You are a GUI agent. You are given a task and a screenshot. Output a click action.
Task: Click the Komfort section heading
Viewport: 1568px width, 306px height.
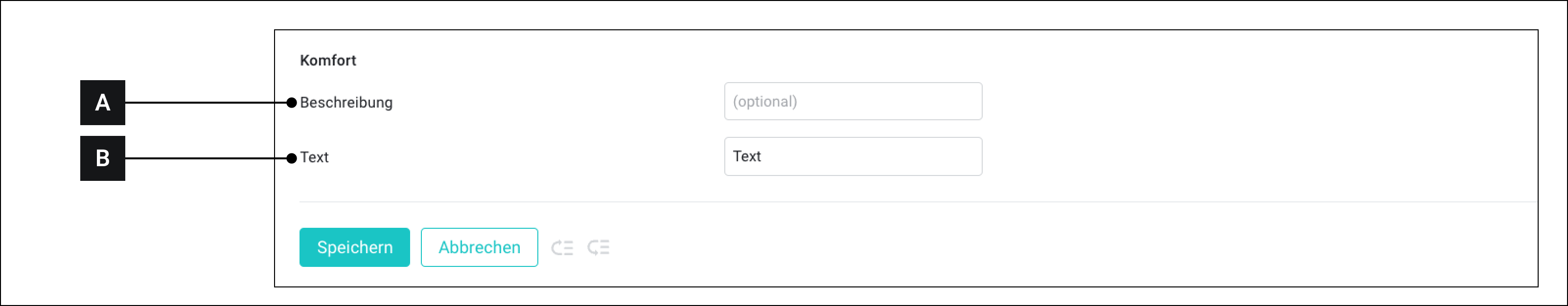pos(328,60)
